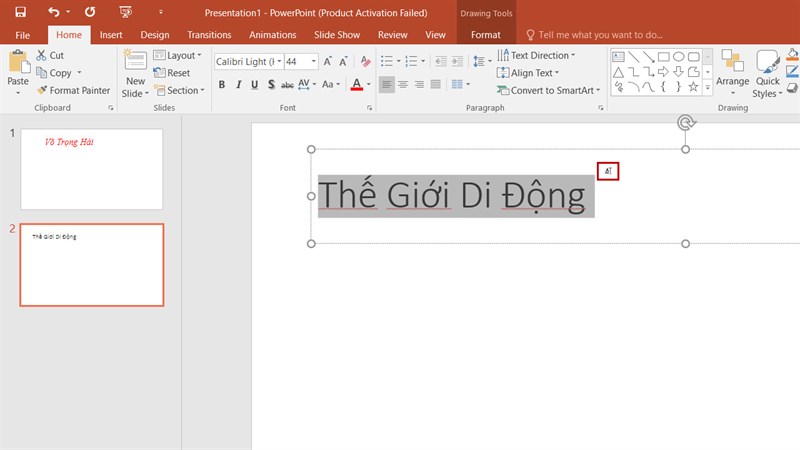Open the Font dialog launcher
Screen dimensions: 800x450
pos(369,108)
